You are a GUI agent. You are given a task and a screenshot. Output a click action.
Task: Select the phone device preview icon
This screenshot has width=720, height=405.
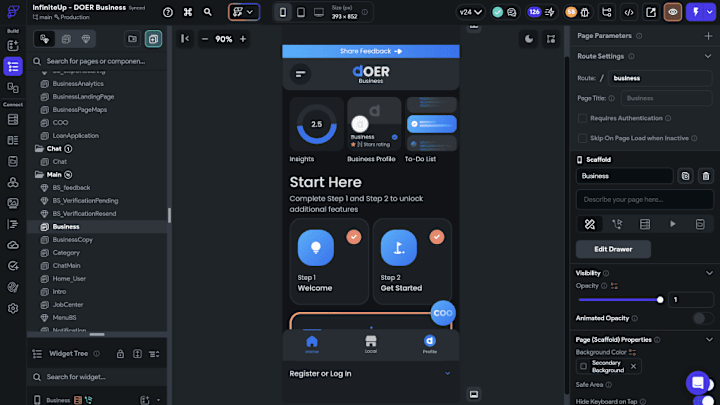(283, 12)
